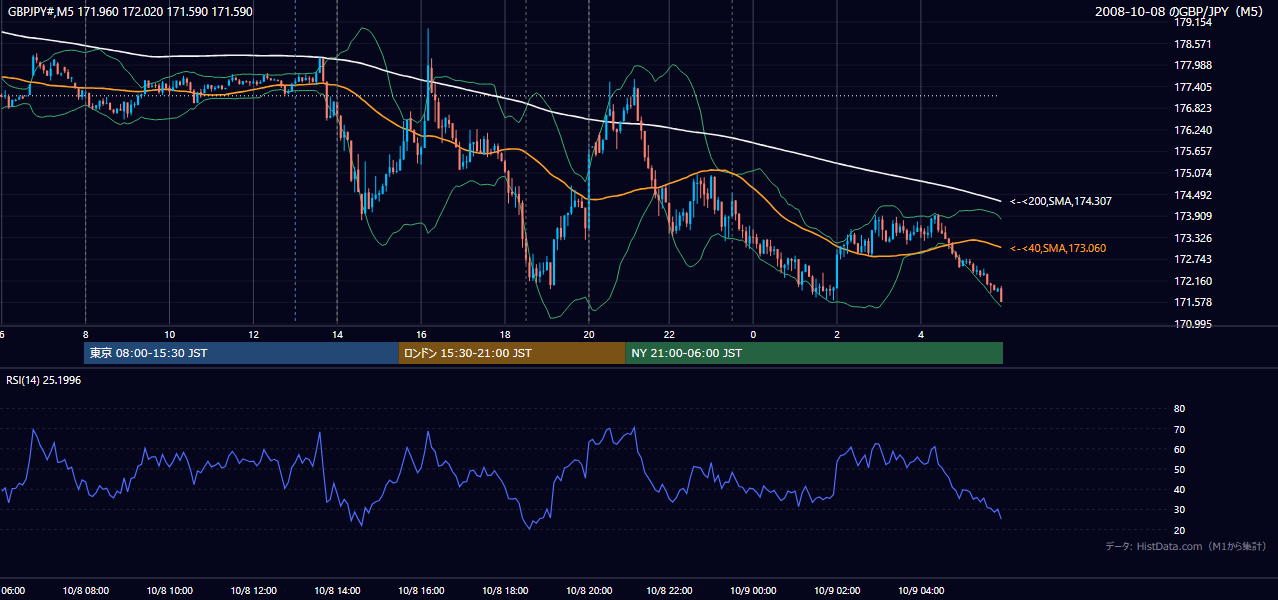The height and width of the screenshot is (600, 1278).
Task: Click the 10/8 14:00 time label
Action: (x=337, y=591)
